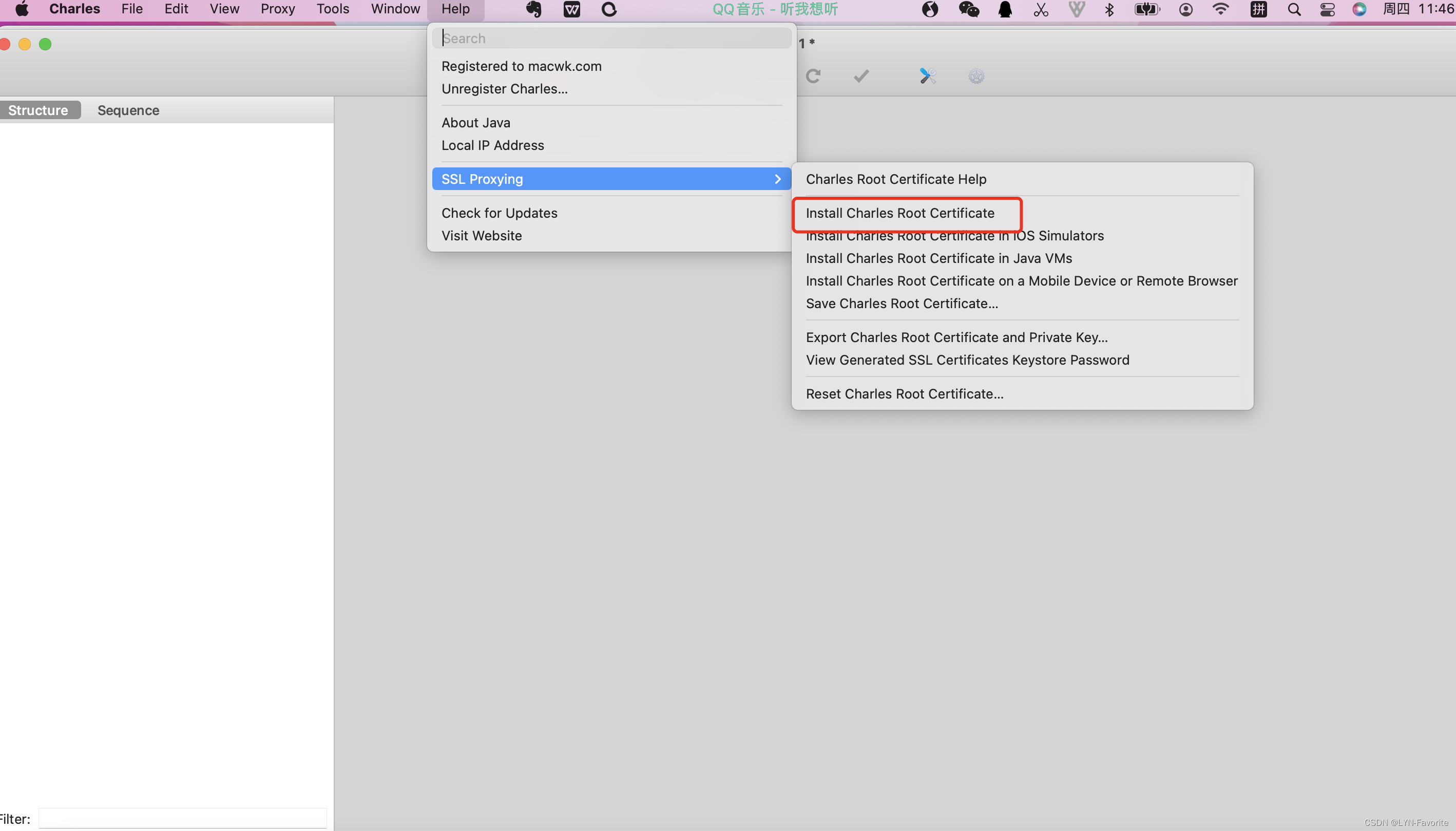Open Spotlight search magnifier icon
The image size is (1456, 831).
coord(1294,9)
